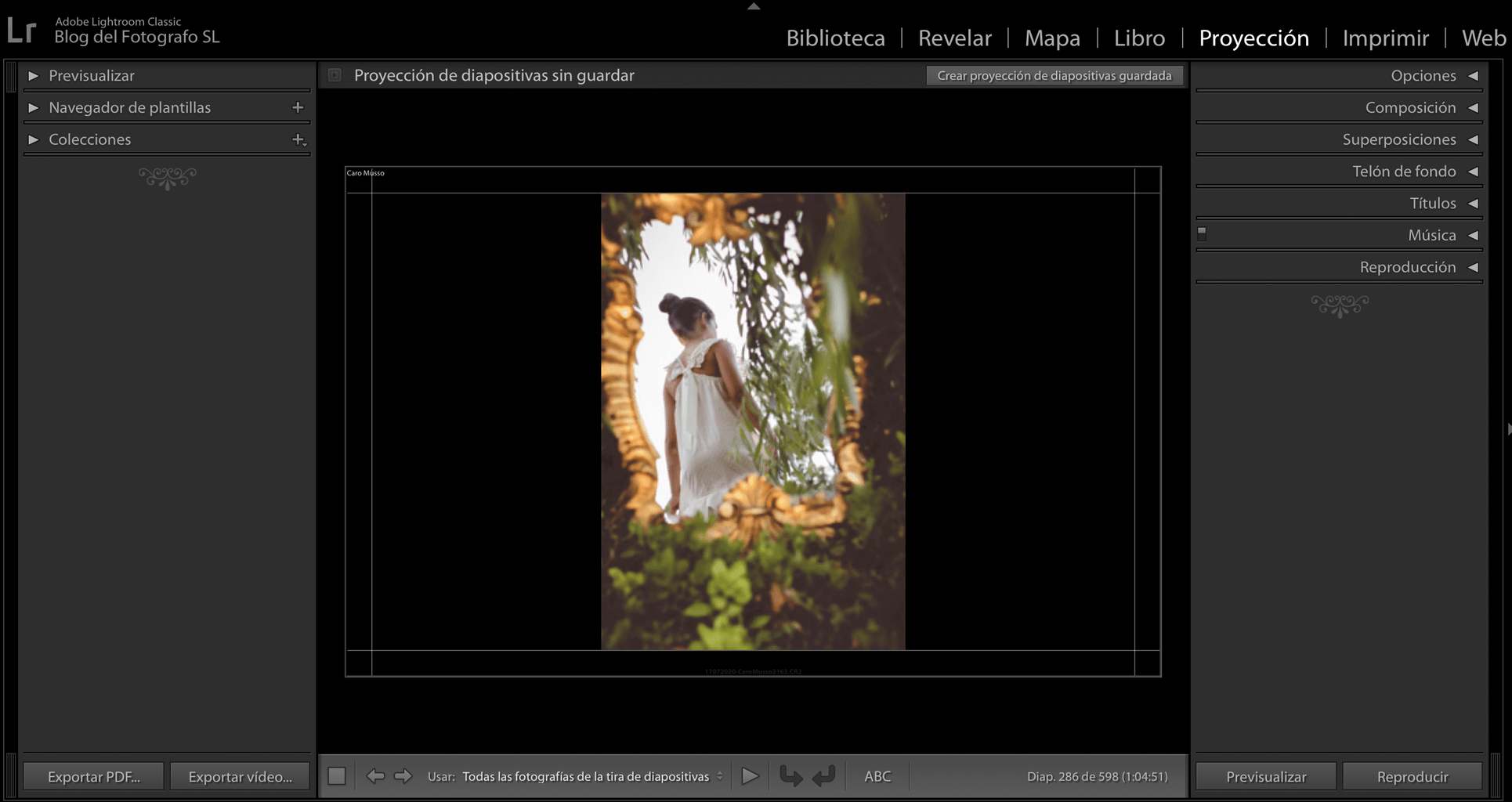The width and height of the screenshot is (1512, 802).
Task: Add text with ABC tool
Action: (877, 776)
